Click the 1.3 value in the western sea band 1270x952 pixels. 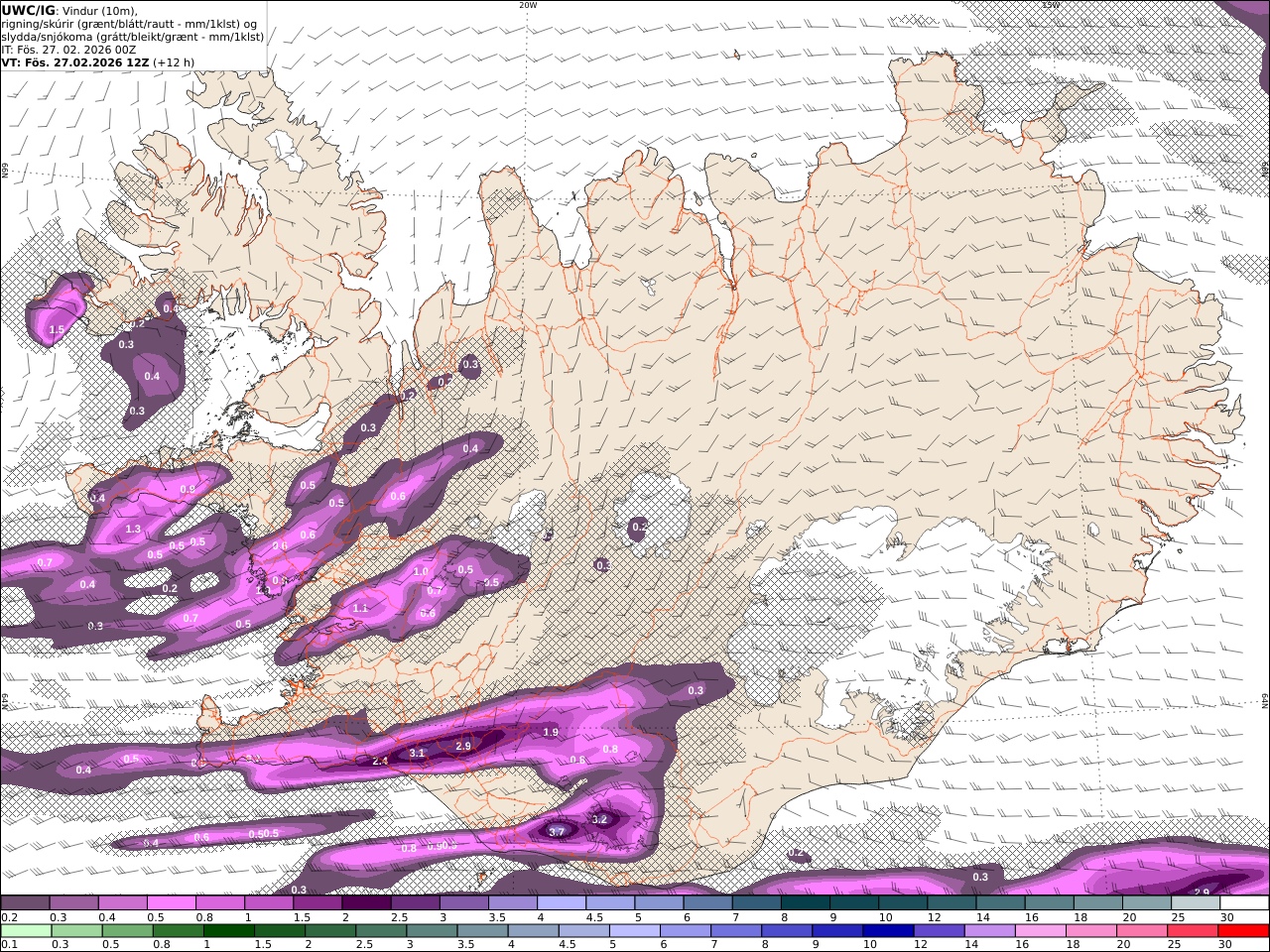(133, 530)
